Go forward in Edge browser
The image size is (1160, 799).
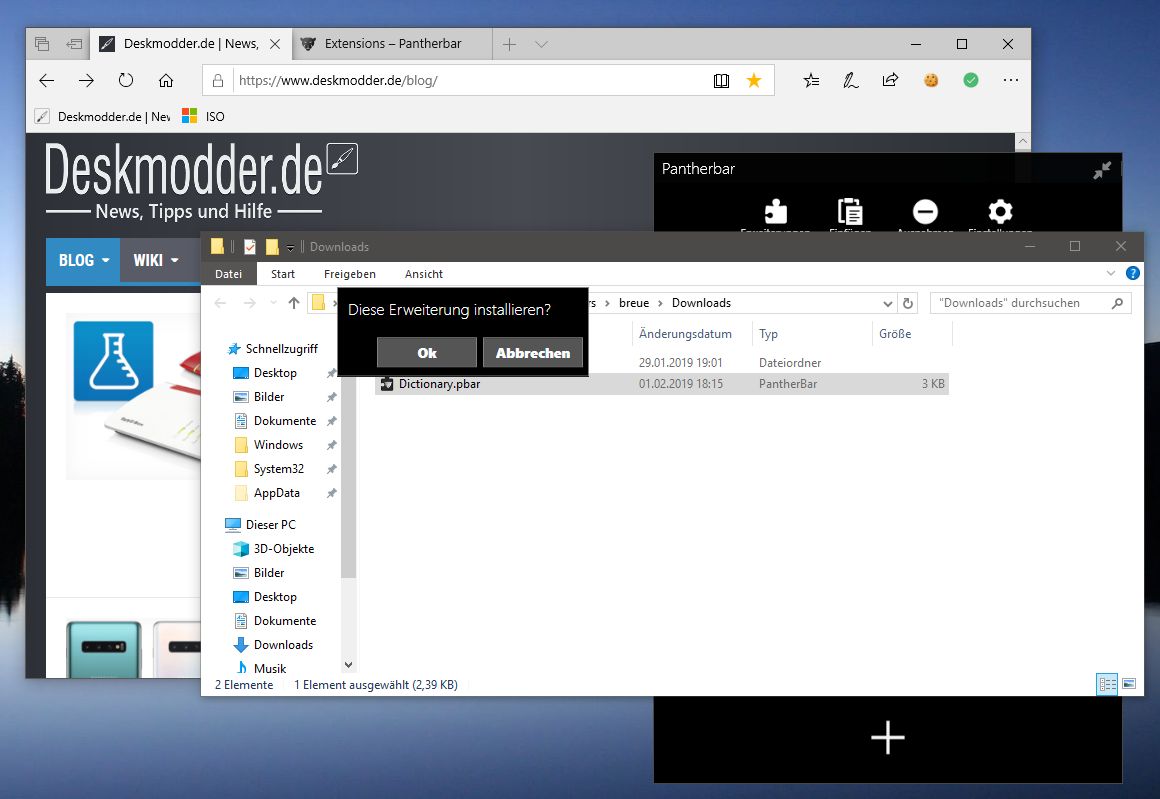pyautogui.click(x=87, y=81)
